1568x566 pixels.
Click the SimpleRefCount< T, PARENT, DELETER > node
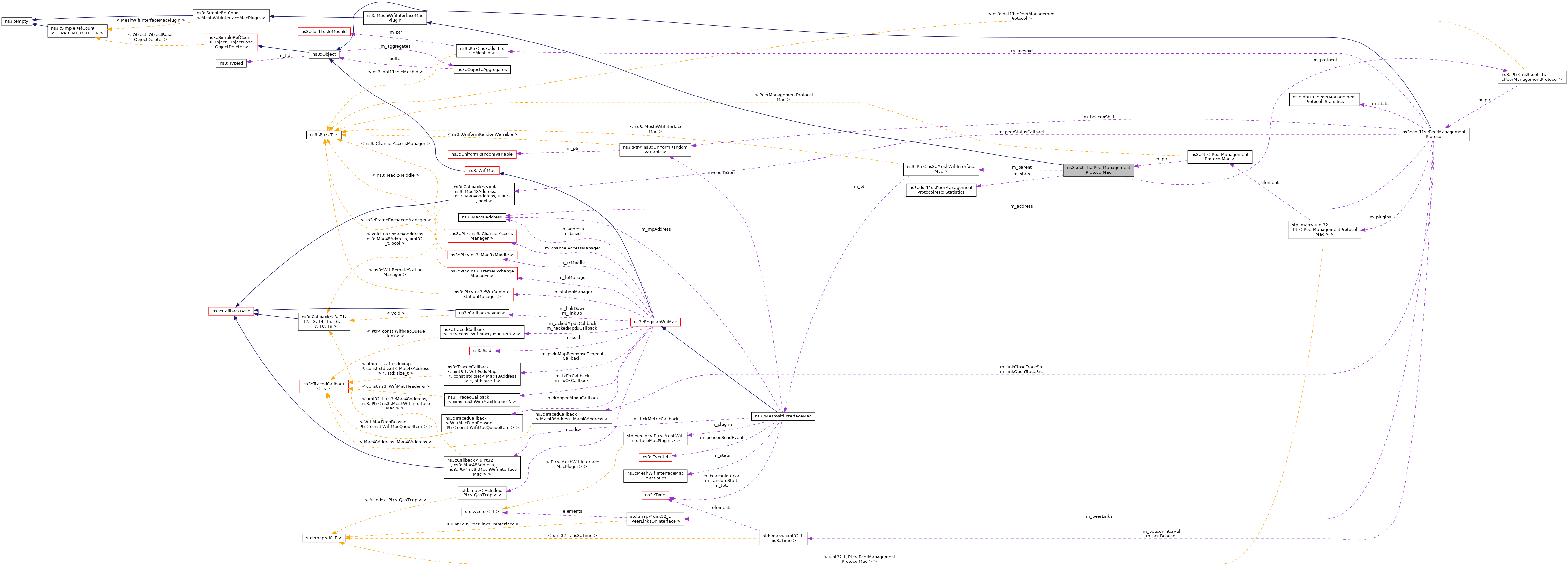(77, 30)
